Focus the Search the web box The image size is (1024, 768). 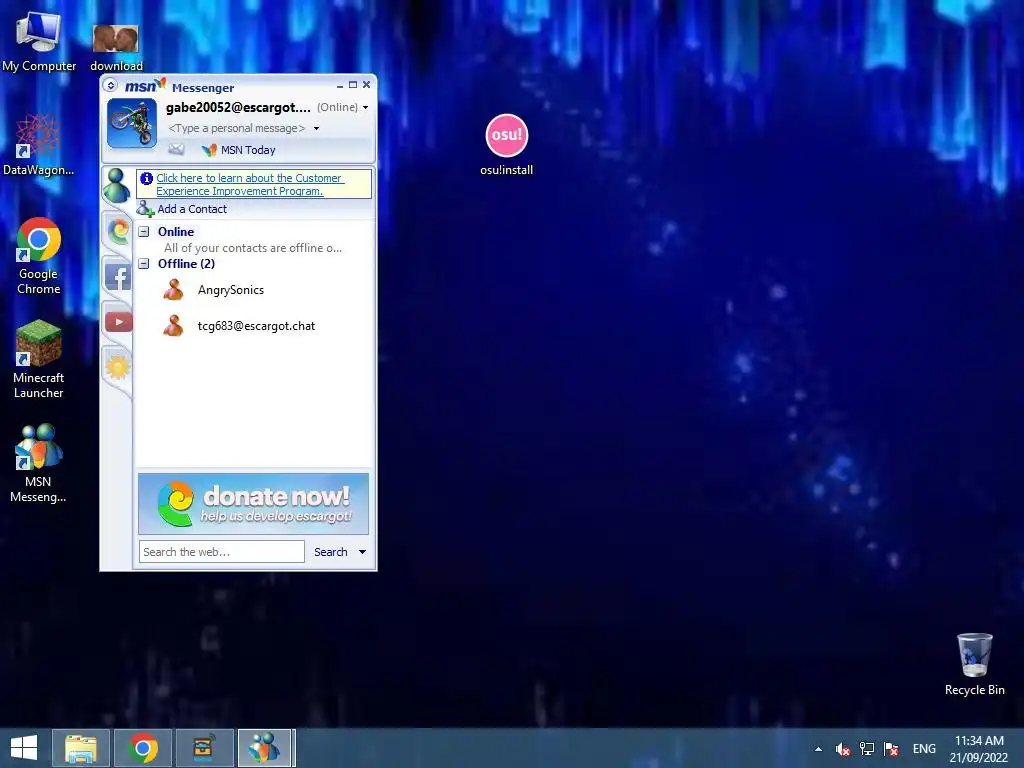221,552
